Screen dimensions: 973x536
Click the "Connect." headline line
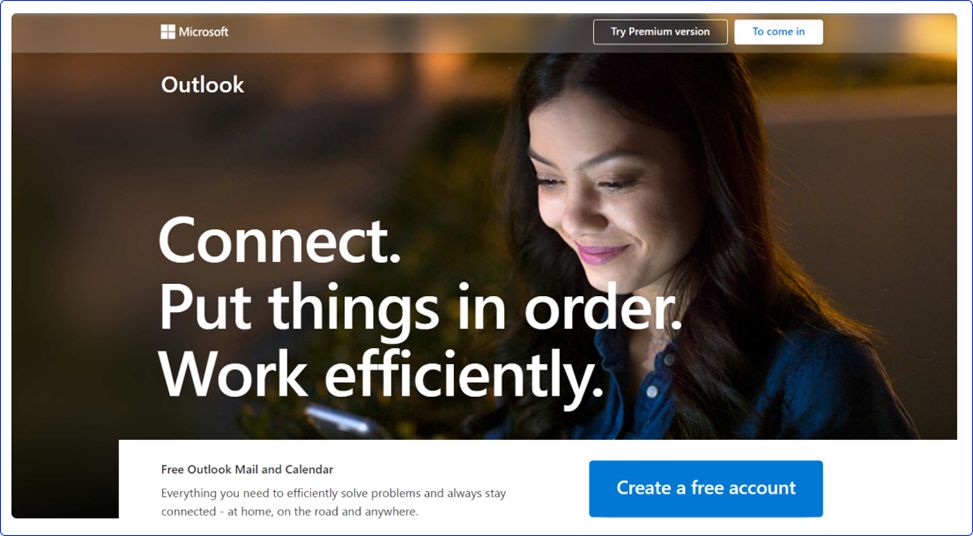coord(280,241)
